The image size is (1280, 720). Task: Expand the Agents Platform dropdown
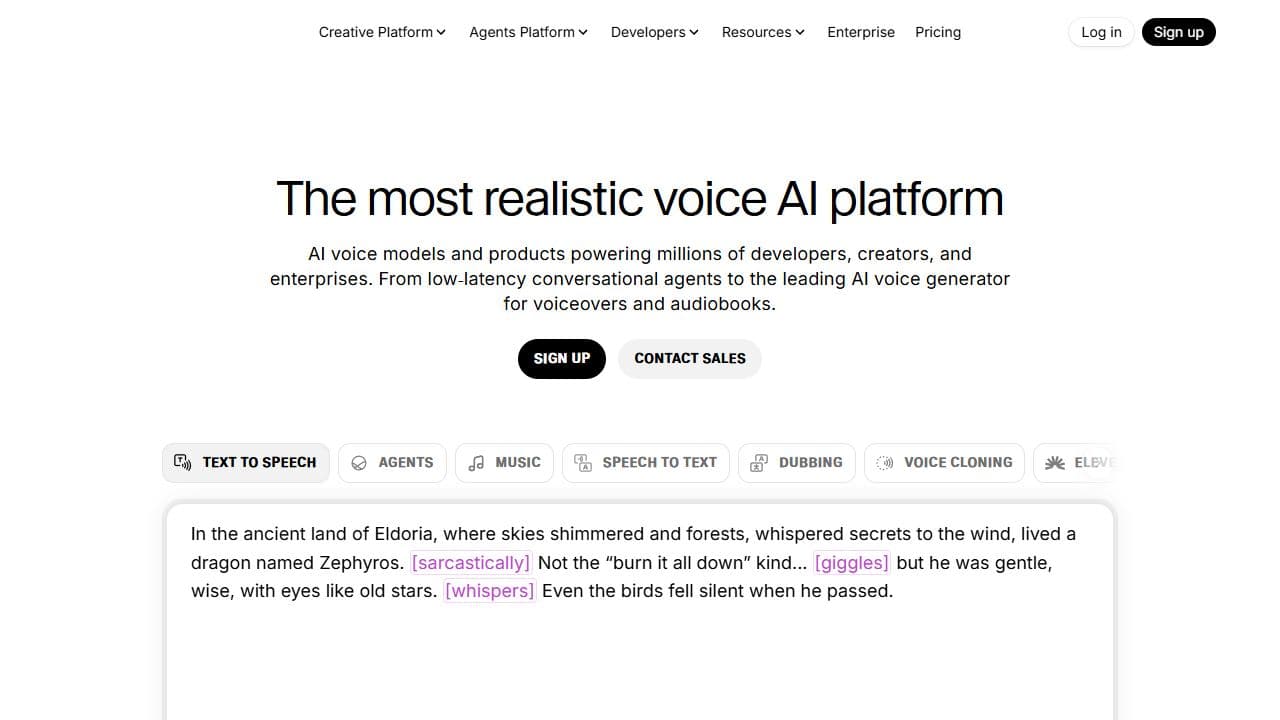pyautogui.click(x=528, y=32)
